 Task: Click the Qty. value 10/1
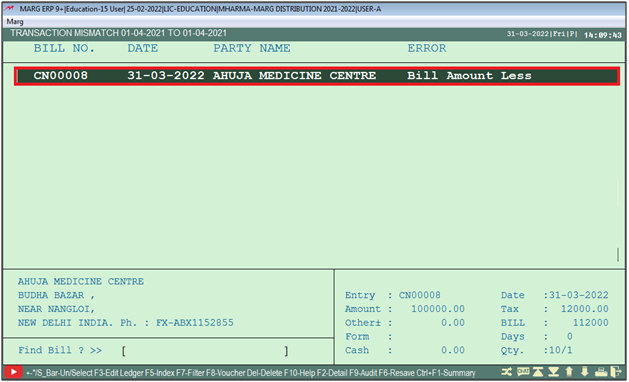[560, 351]
